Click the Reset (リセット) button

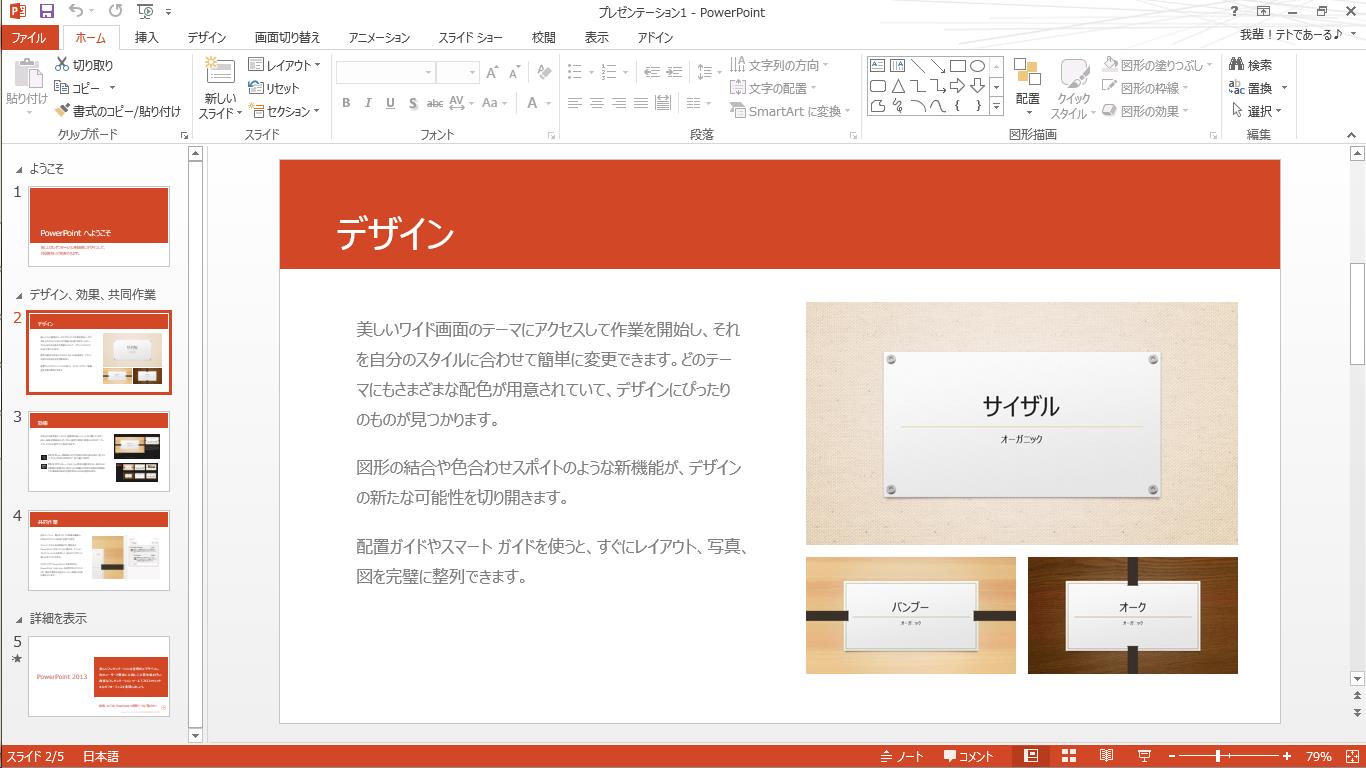(x=274, y=88)
